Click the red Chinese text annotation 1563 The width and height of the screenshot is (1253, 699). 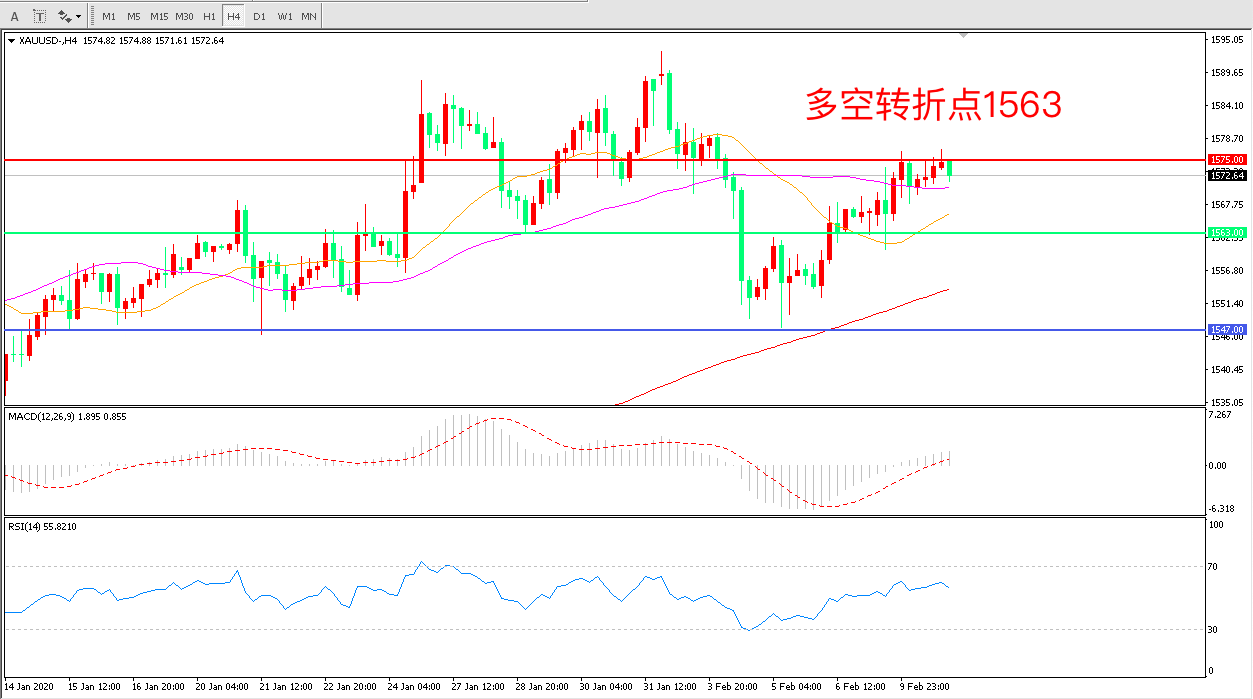tap(932, 104)
